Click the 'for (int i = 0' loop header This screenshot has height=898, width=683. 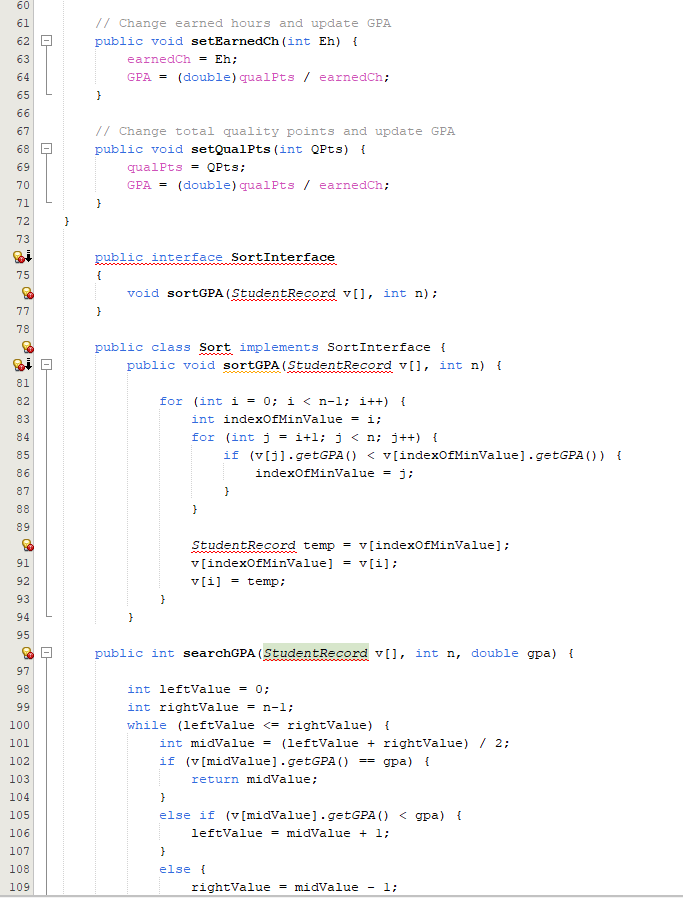pyautogui.click(x=283, y=401)
